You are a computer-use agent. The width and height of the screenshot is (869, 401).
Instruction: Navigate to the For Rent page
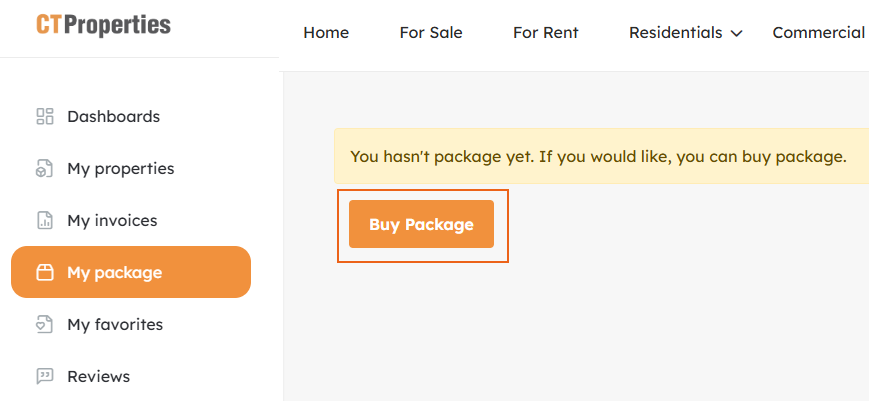[546, 33]
